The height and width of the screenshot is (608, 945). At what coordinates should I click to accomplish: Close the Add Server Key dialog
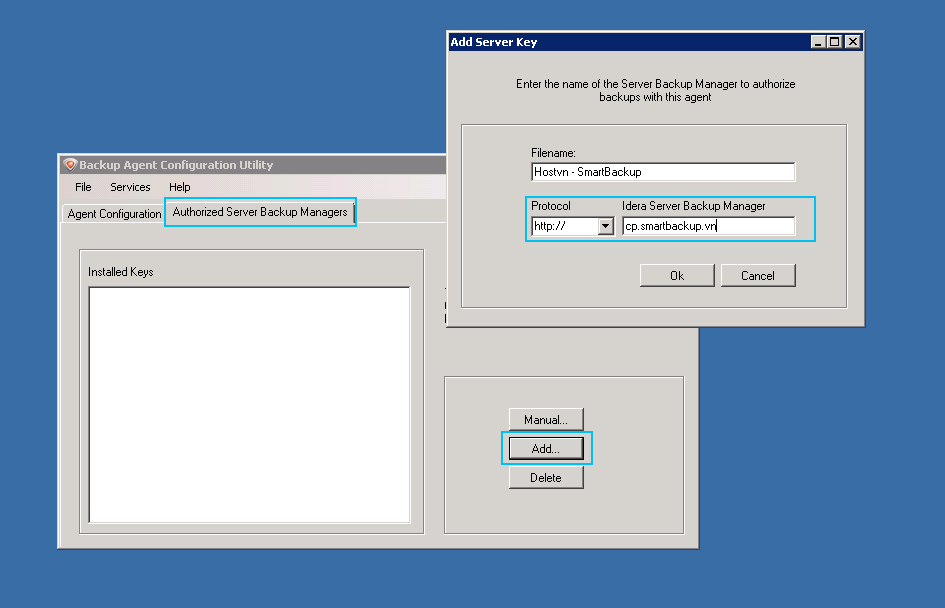pyautogui.click(x=853, y=42)
